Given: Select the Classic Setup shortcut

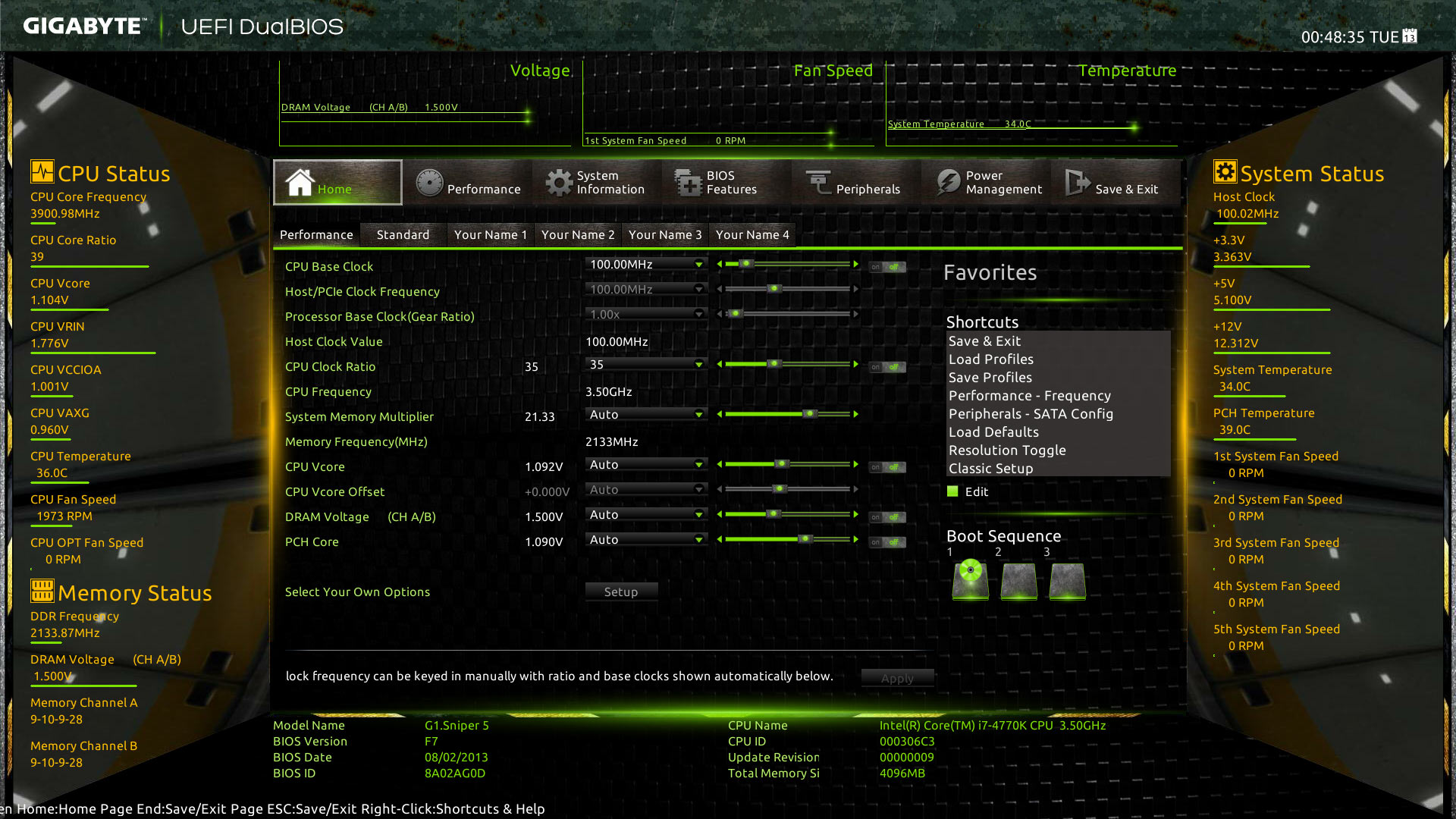Looking at the screenshot, I should (1058, 469).
